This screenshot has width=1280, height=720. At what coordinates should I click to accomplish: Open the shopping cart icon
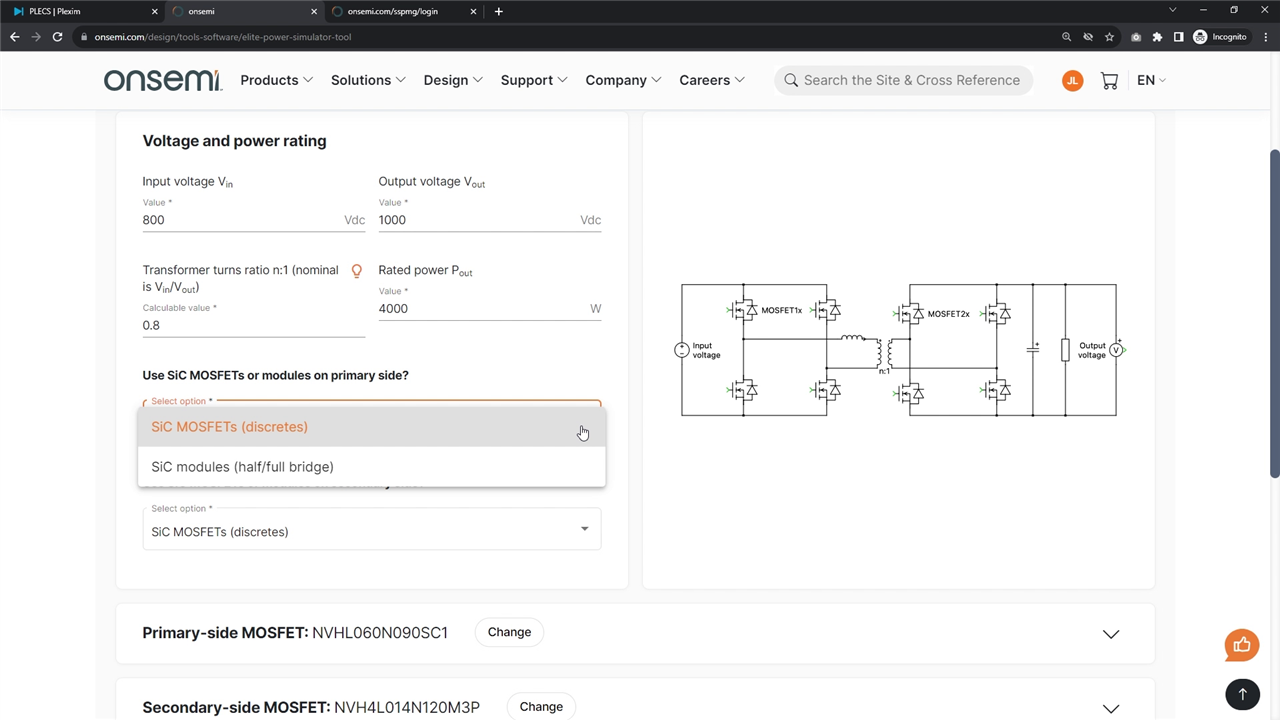[x=1109, y=81]
